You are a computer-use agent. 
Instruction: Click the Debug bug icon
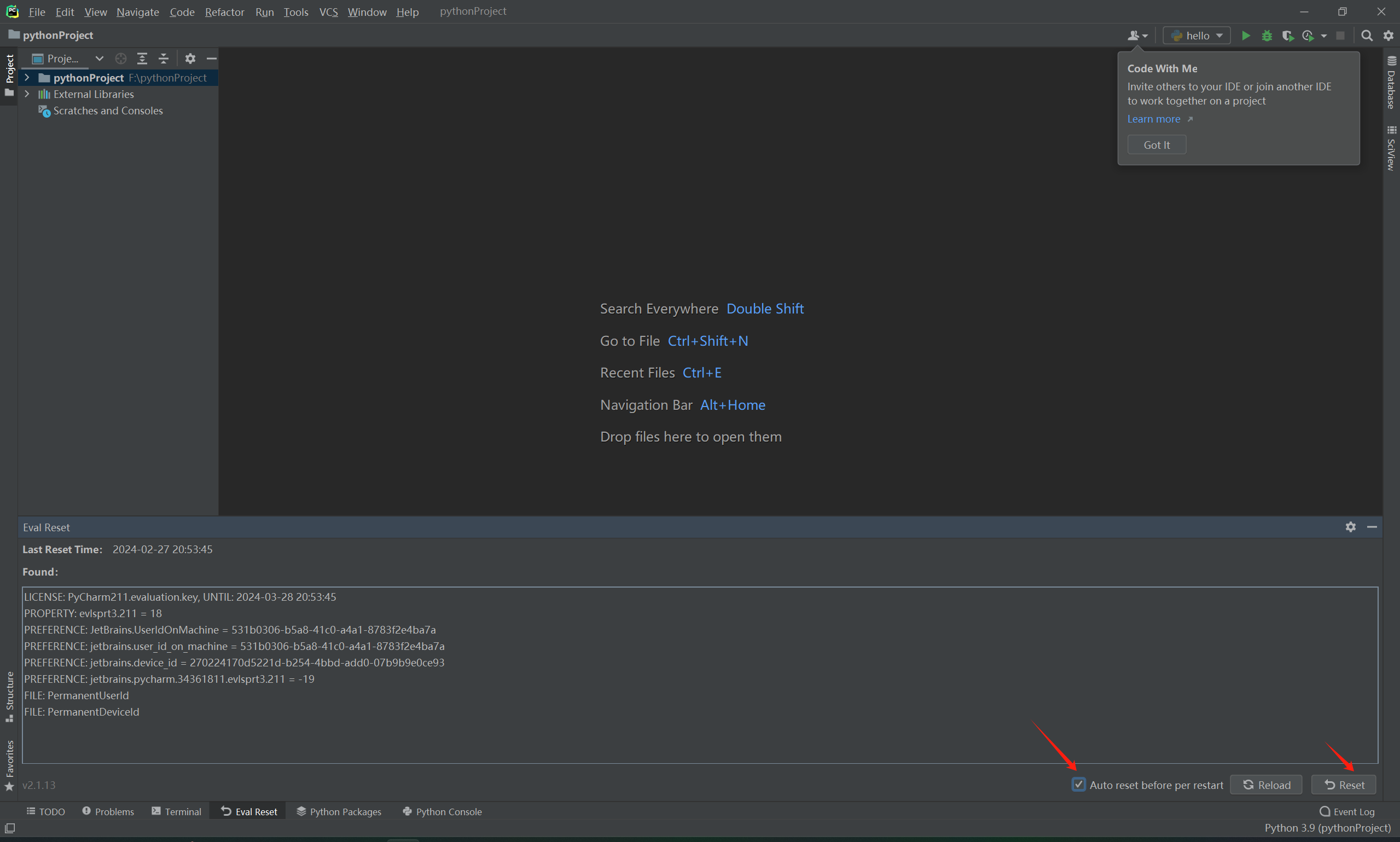point(1267,36)
